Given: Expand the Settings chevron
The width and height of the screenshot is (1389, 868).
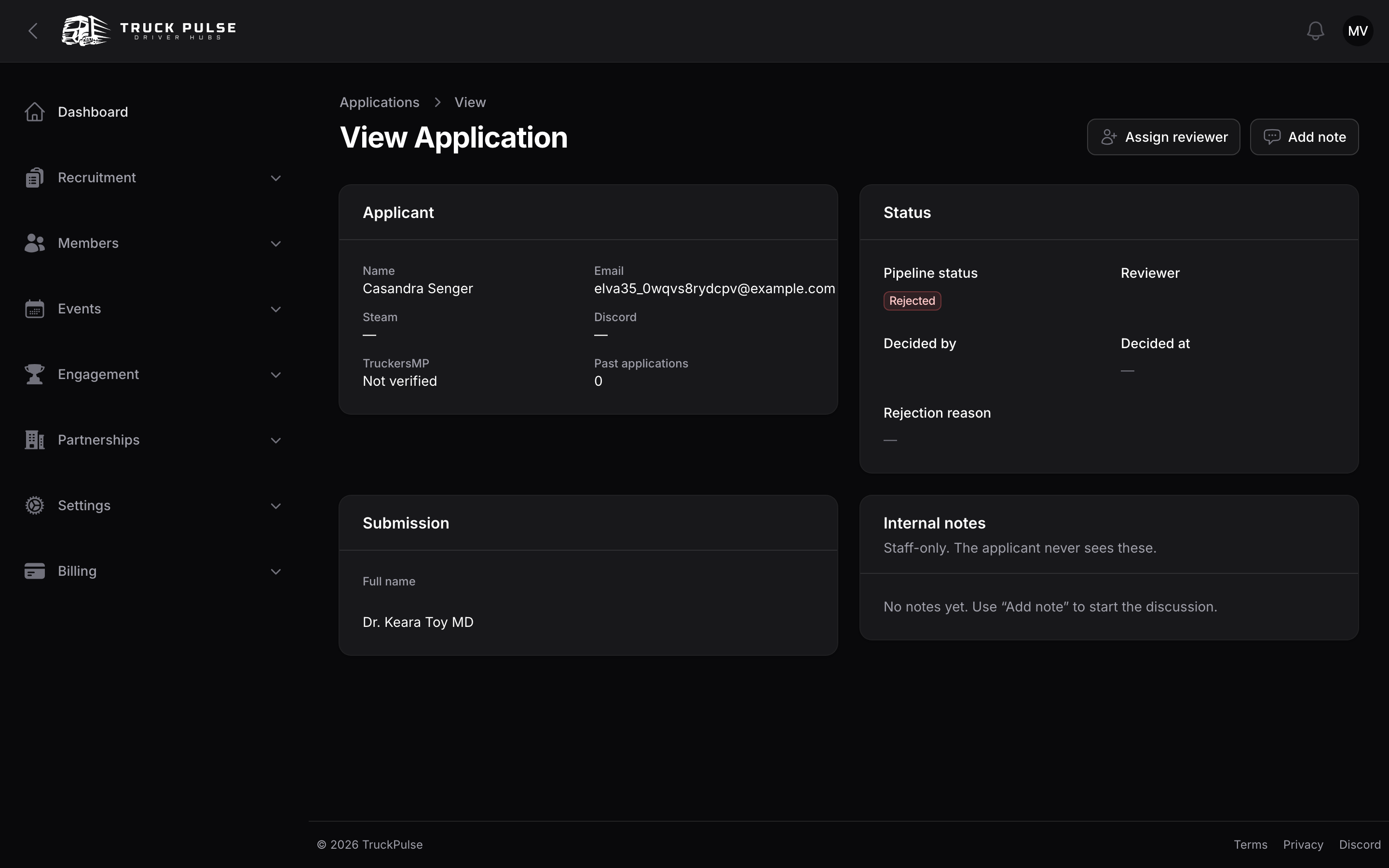Looking at the screenshot, I should [x=275, y=506].
